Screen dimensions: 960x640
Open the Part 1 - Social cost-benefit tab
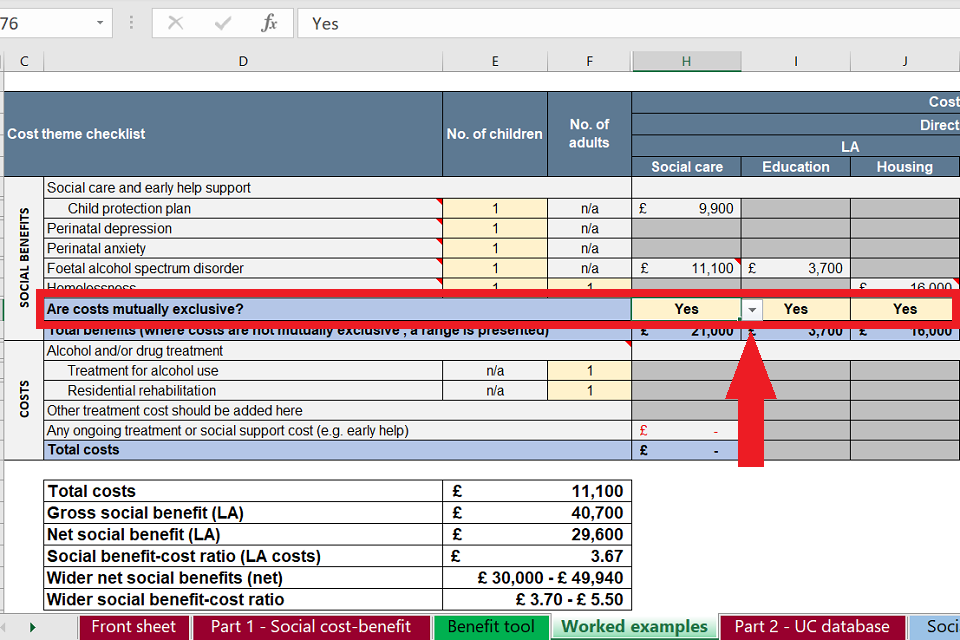click(310, 627)
